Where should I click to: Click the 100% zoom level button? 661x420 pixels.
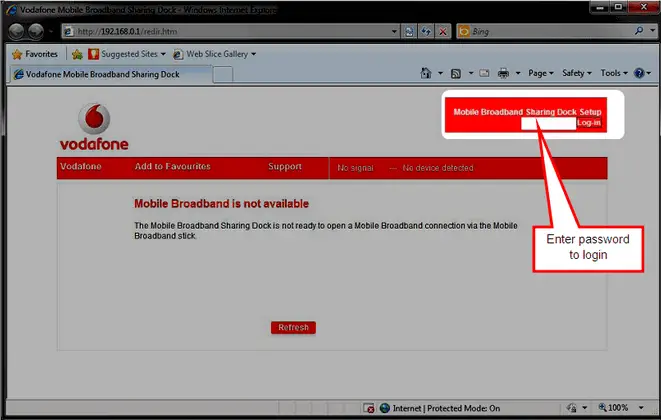pyautogui.click(x=613, y=408)
